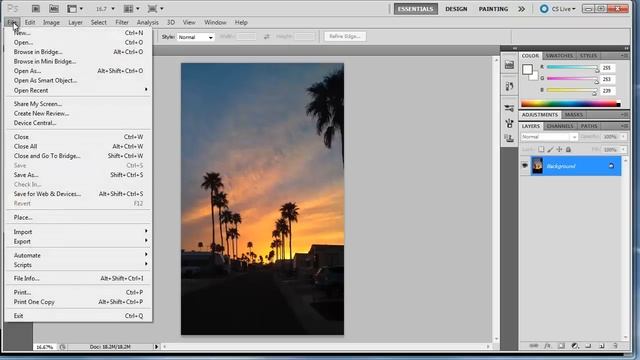The width and height of the screenshot is (640, 360).
Task: Click the add layer mask icon
Action: click(561, 346)
